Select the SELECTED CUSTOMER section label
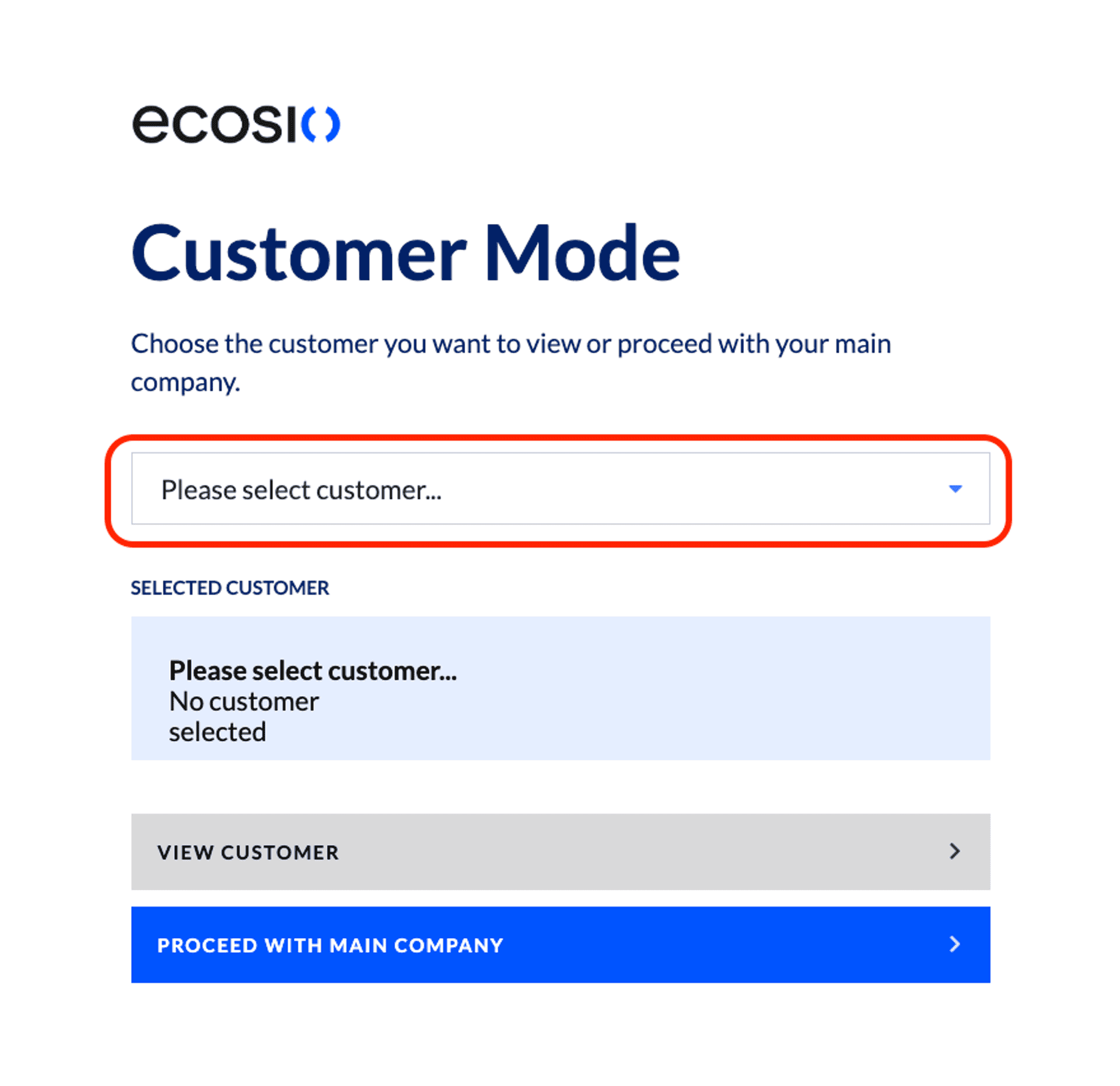This screenshot has height=1086, width=1120. 230,587
